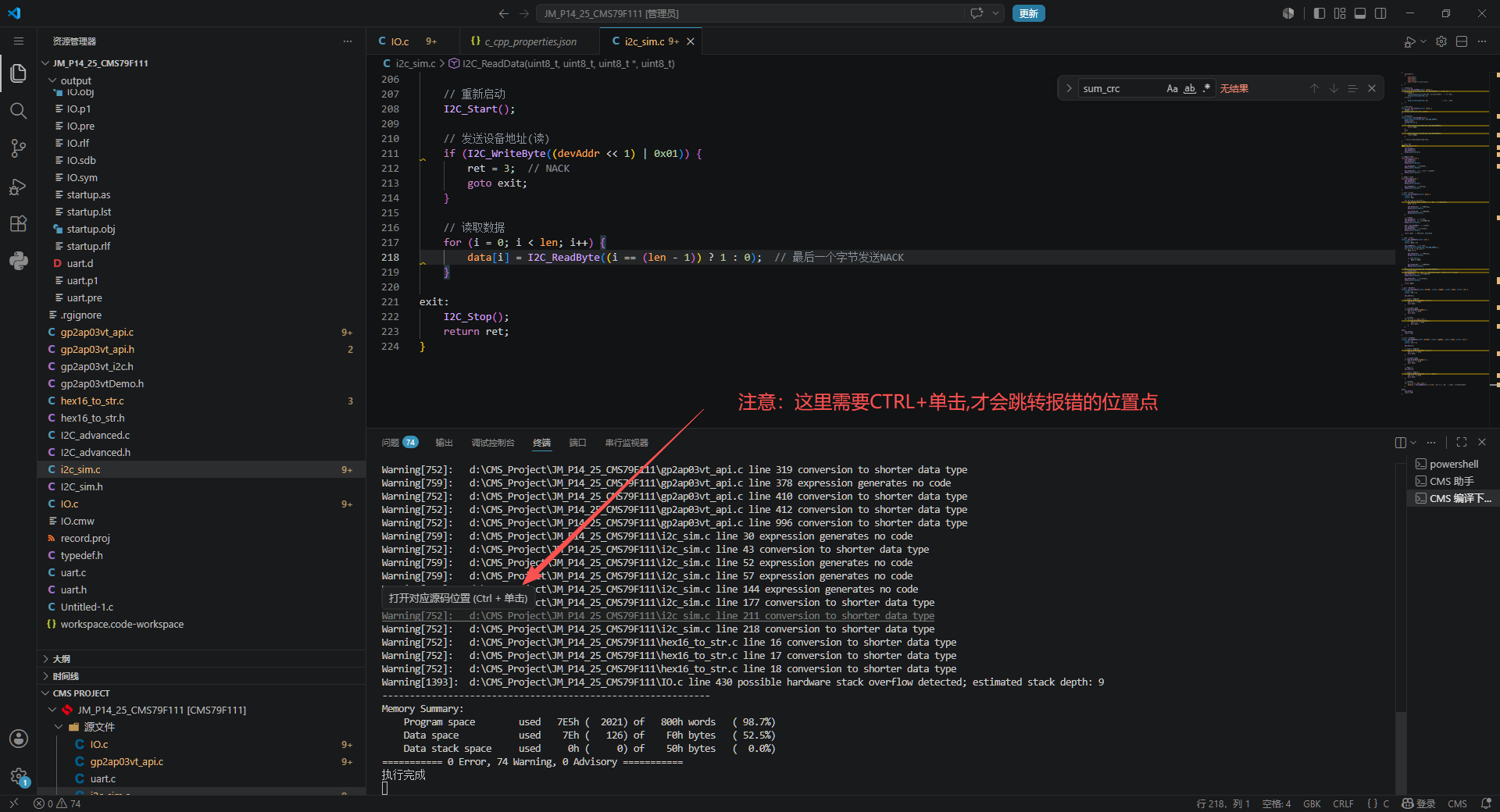
Task: Open the 调试控制台 panel tab
Action: pos(493,443)
